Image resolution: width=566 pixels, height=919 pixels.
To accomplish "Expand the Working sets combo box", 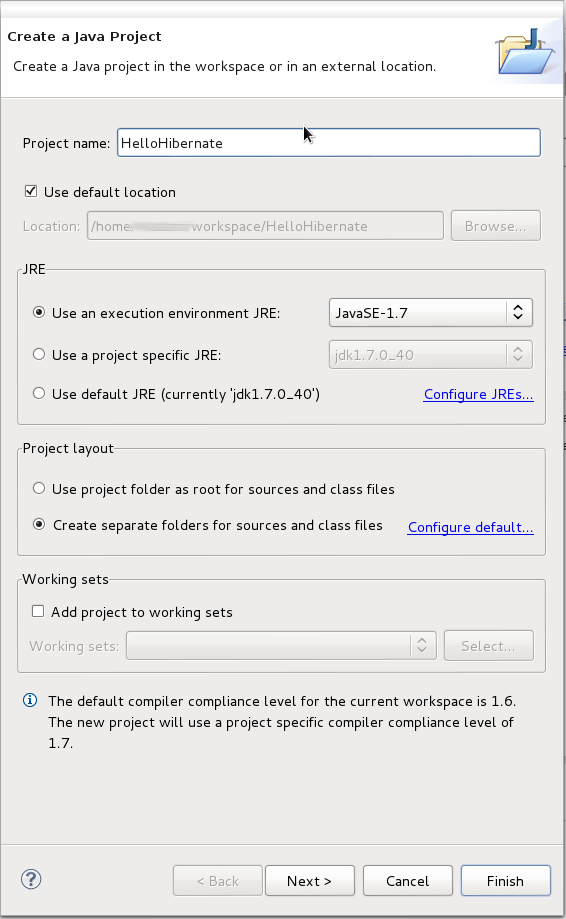I will point(281,645).
